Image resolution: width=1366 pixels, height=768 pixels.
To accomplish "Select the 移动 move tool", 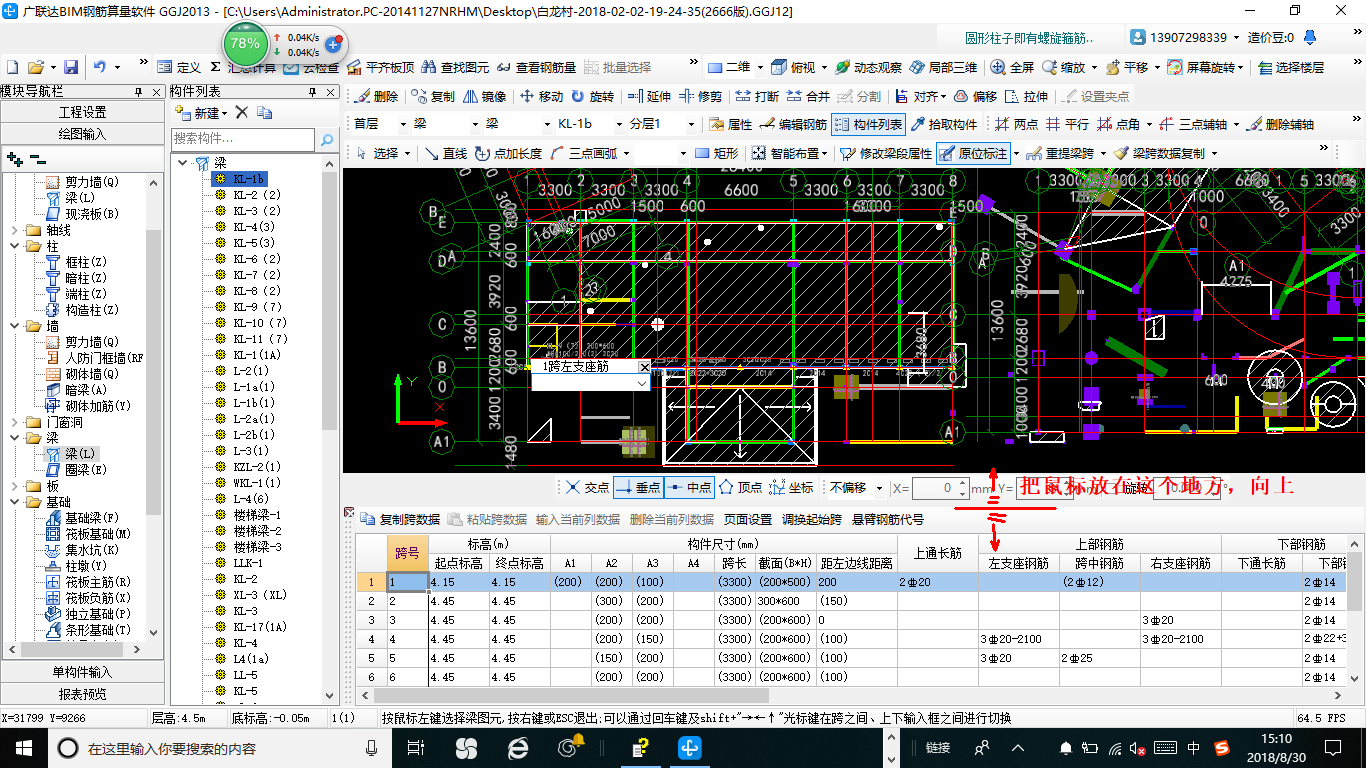I will [x=541, y=96].
